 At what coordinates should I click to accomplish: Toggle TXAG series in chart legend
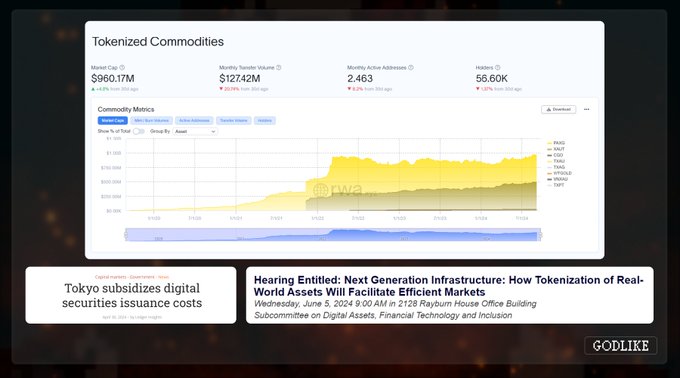[x=556, y=167]
